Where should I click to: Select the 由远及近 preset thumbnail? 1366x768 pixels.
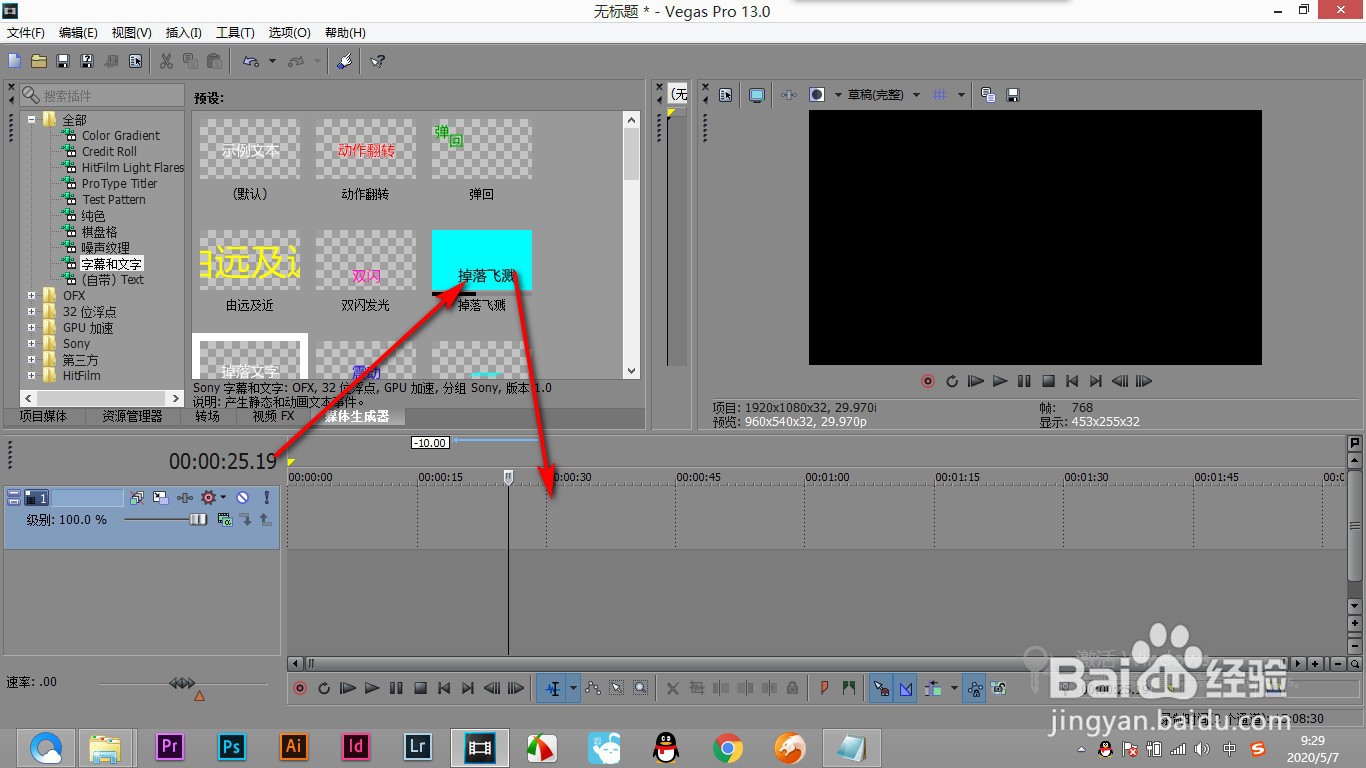(250, 260)
